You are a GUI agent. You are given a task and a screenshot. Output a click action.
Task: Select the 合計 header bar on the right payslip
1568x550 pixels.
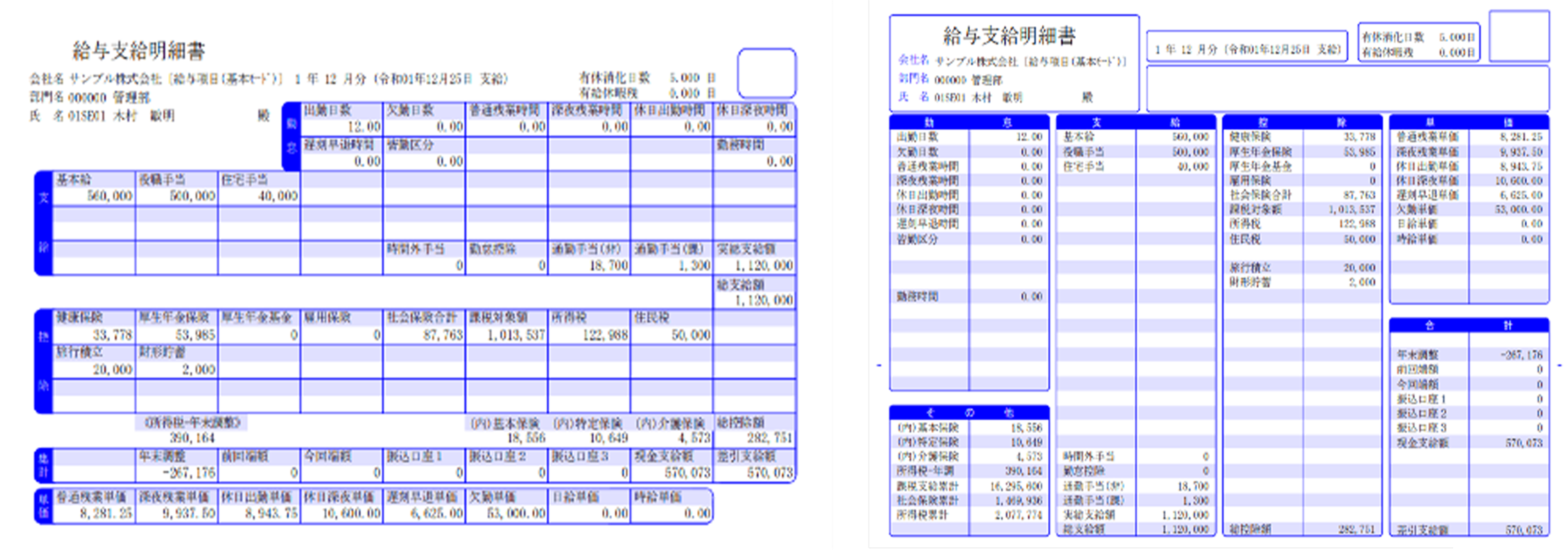(x=1469, y=325)
